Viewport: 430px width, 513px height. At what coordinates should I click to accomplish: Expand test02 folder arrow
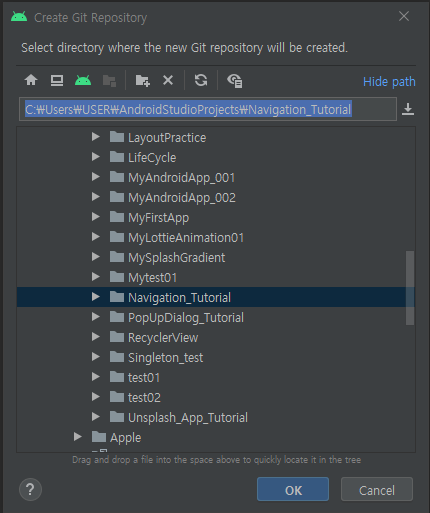tap(96, 397)
